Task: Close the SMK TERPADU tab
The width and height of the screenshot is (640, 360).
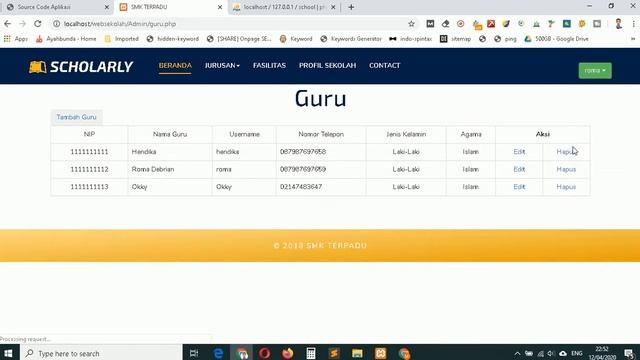Action: pos(220,7)
